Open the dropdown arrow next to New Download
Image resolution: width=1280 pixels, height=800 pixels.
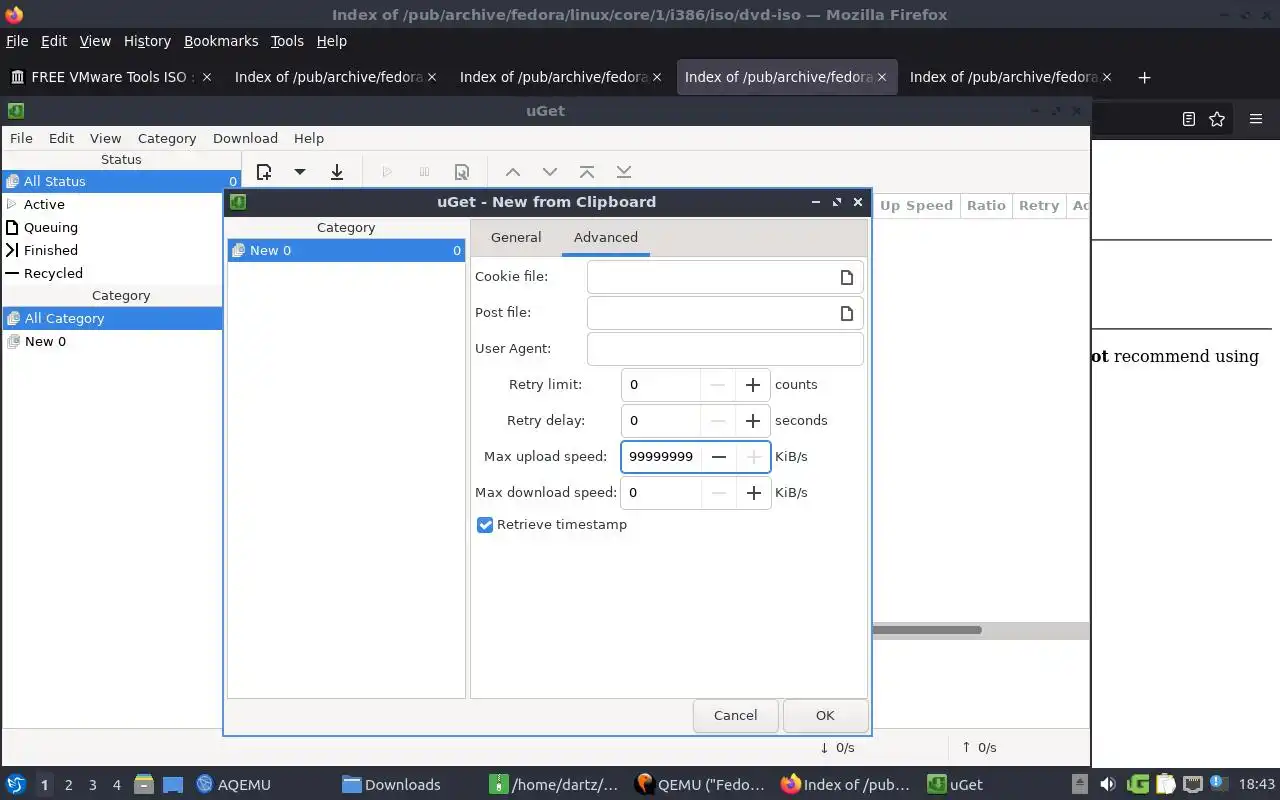tap(299, 172)
